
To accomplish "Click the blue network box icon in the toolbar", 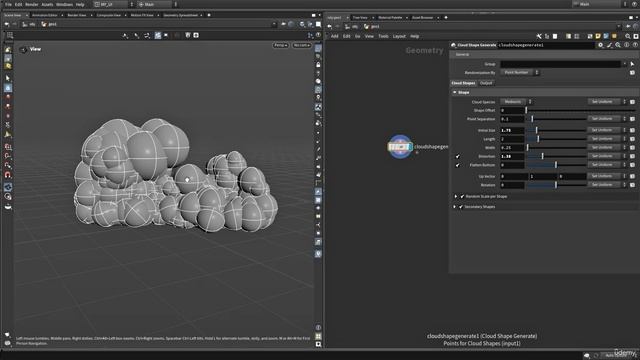I will pyautogui.click(x=606, y=36).
